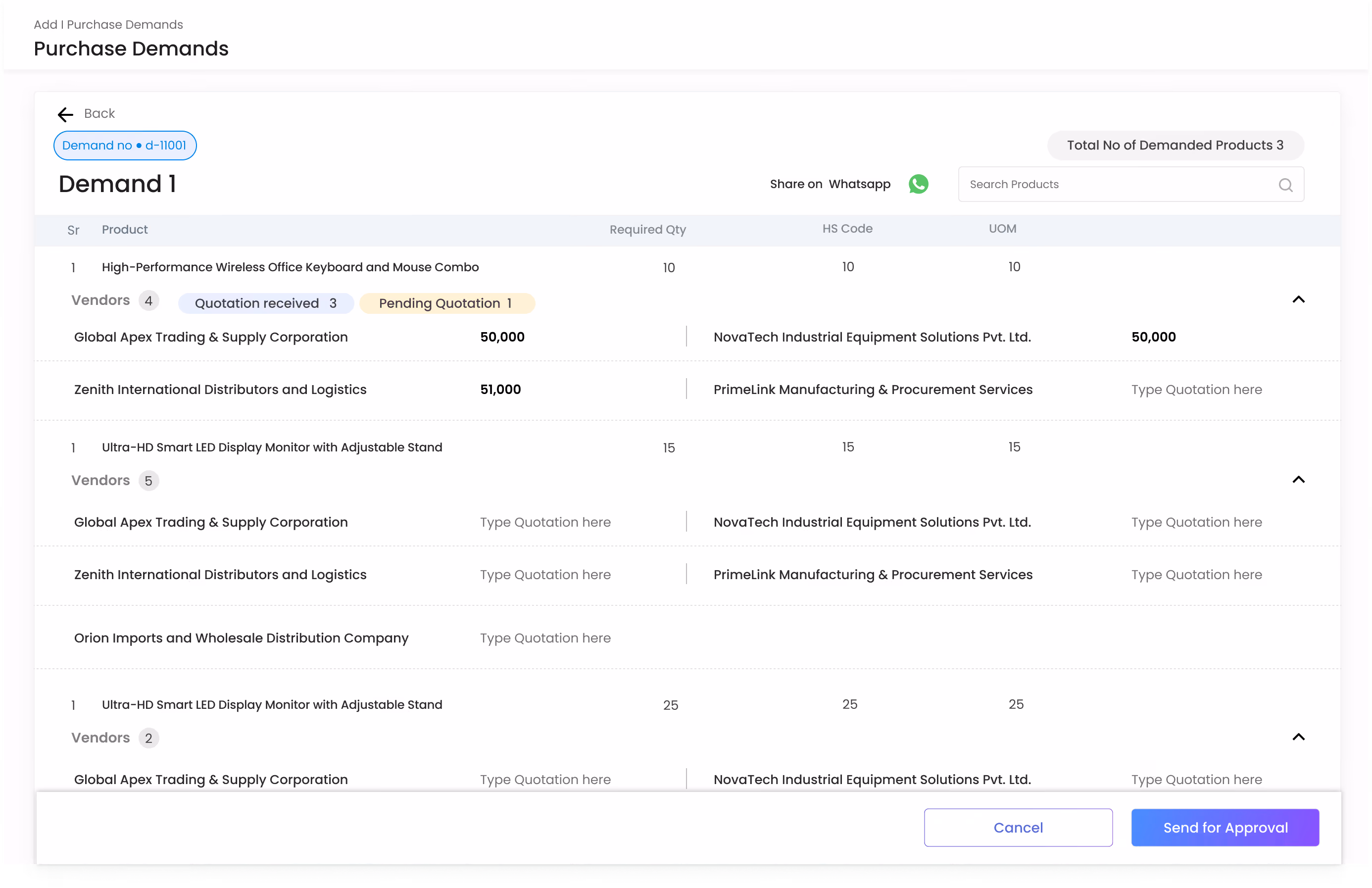Image resolution: width=1372 pixels, height=888 pixels.
Task: Click High-Performance Wireless Office Keyboard product name
Action: click(x=290, y=267)
